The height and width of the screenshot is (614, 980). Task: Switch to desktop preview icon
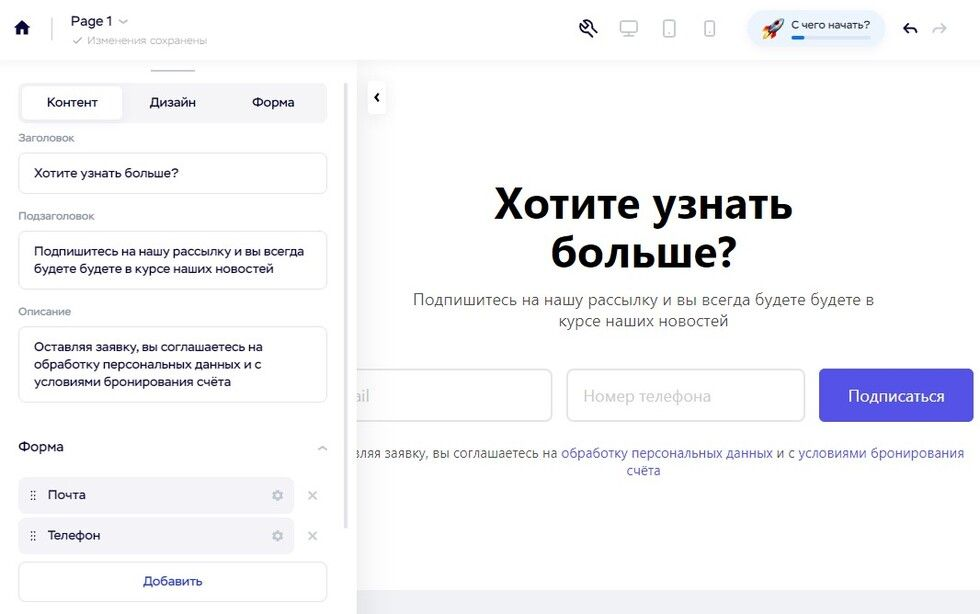[629, 29]
